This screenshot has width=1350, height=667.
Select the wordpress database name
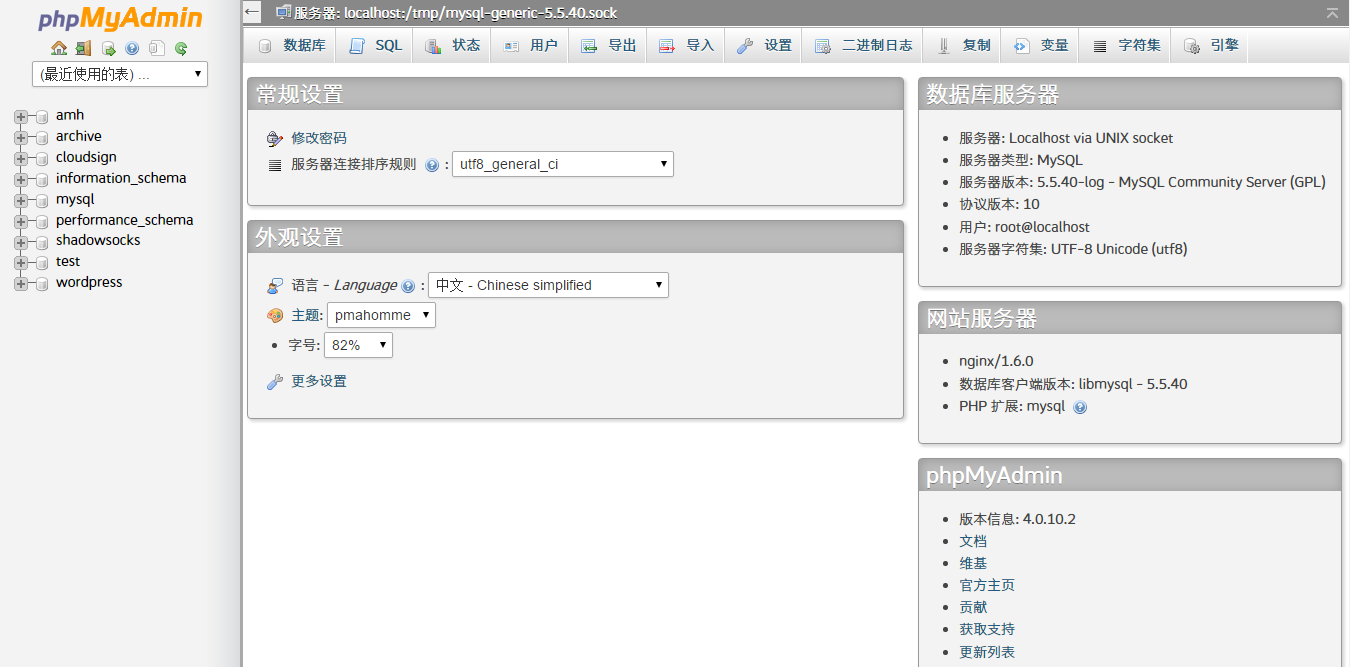coord(89,283)
